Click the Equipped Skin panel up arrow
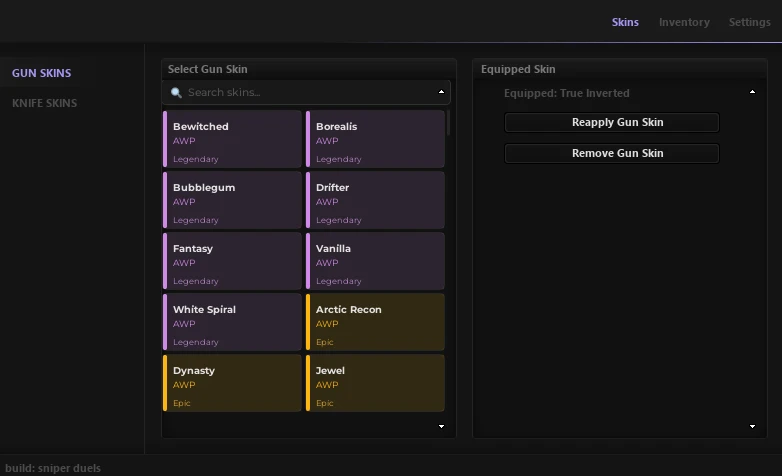Viewport: 782px width, 476px height. (752, 92)
